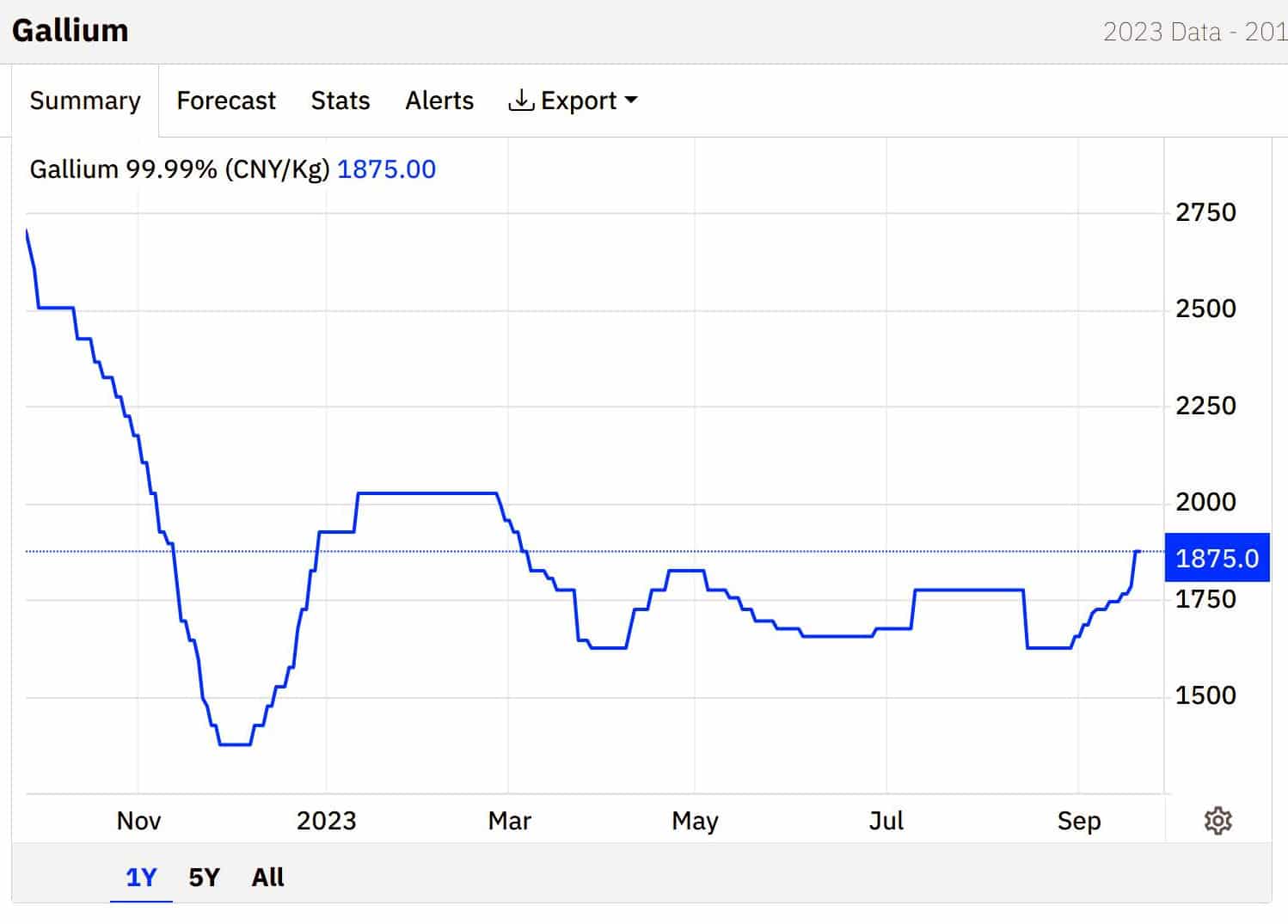Click the Jul x-axis label
This screenshot has height=924, width=1288.
[x=886, y=820]
